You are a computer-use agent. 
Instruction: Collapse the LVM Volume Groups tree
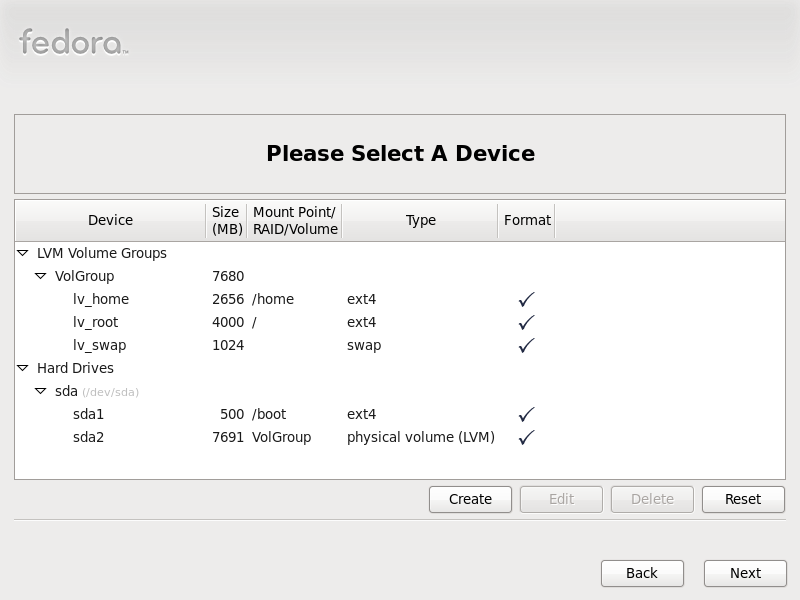23,253
